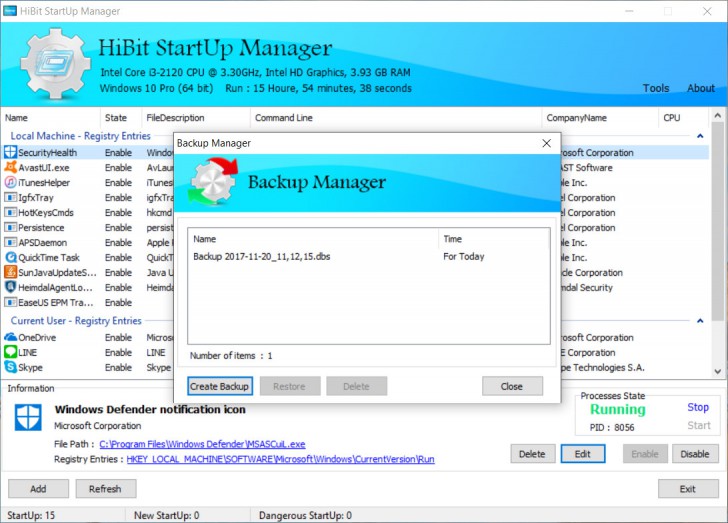Click AVAST Software company cell

coord(587,167)
